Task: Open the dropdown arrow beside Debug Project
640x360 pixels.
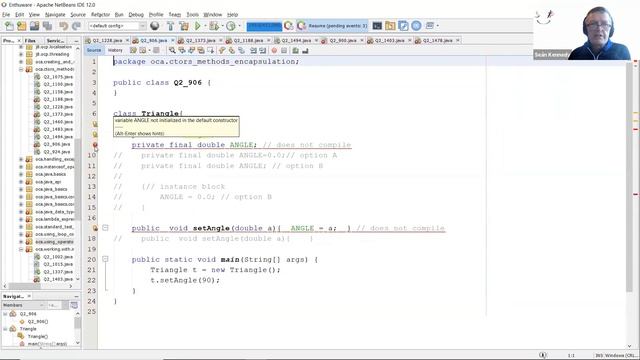Action: [x=222, y=26]
